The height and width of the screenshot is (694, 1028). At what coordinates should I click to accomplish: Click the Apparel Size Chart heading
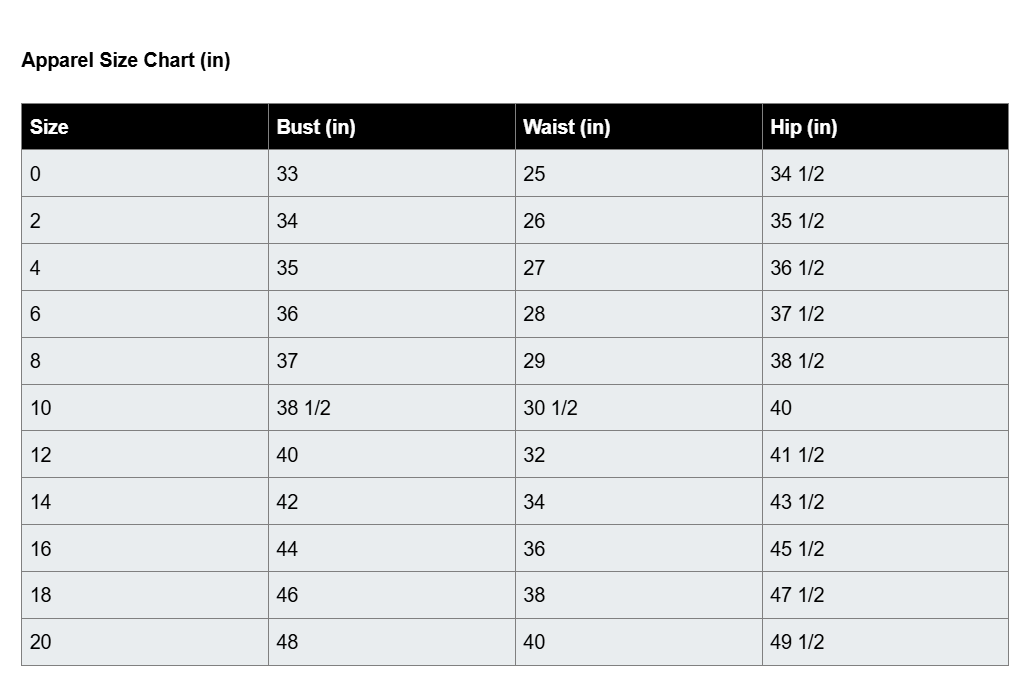tap(126, 60)
